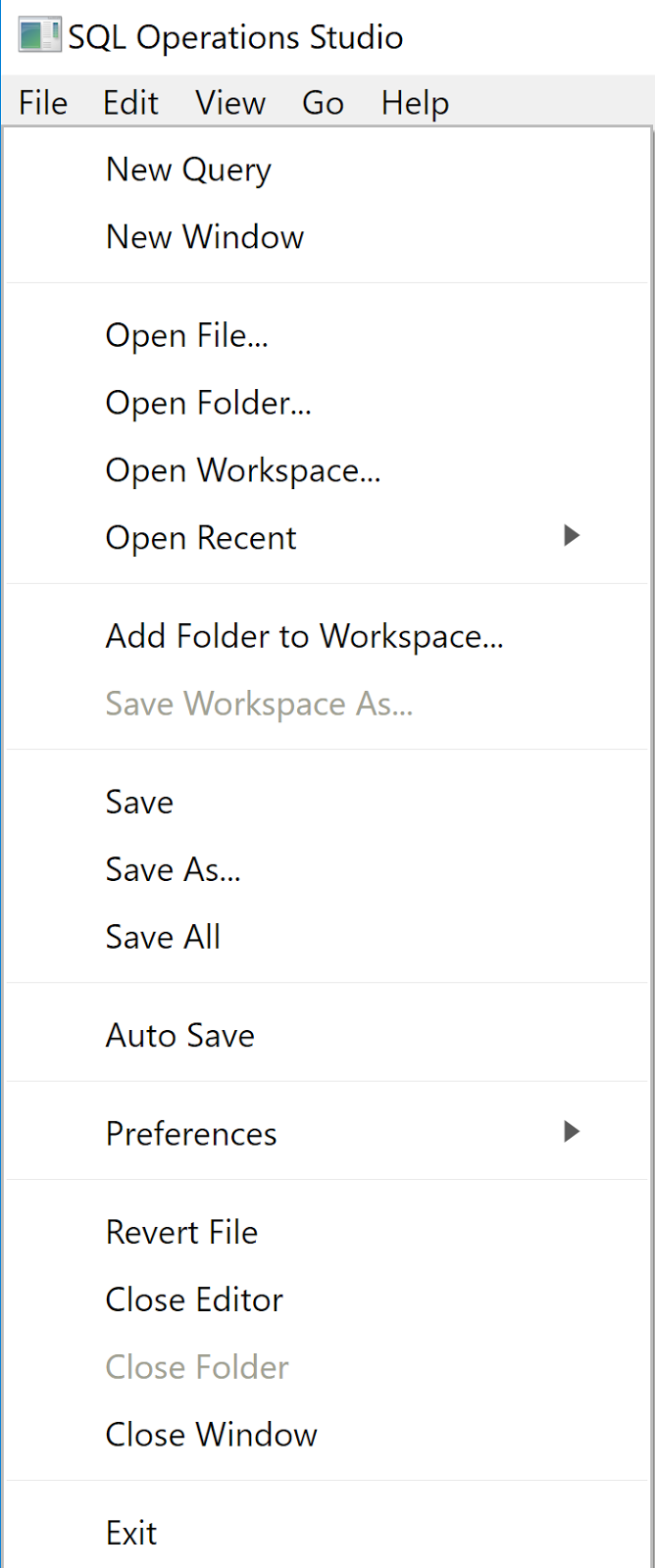Choose Close Window from File menu
This screenshot has height=1568, width=655.
click(x=211, y=1435)
